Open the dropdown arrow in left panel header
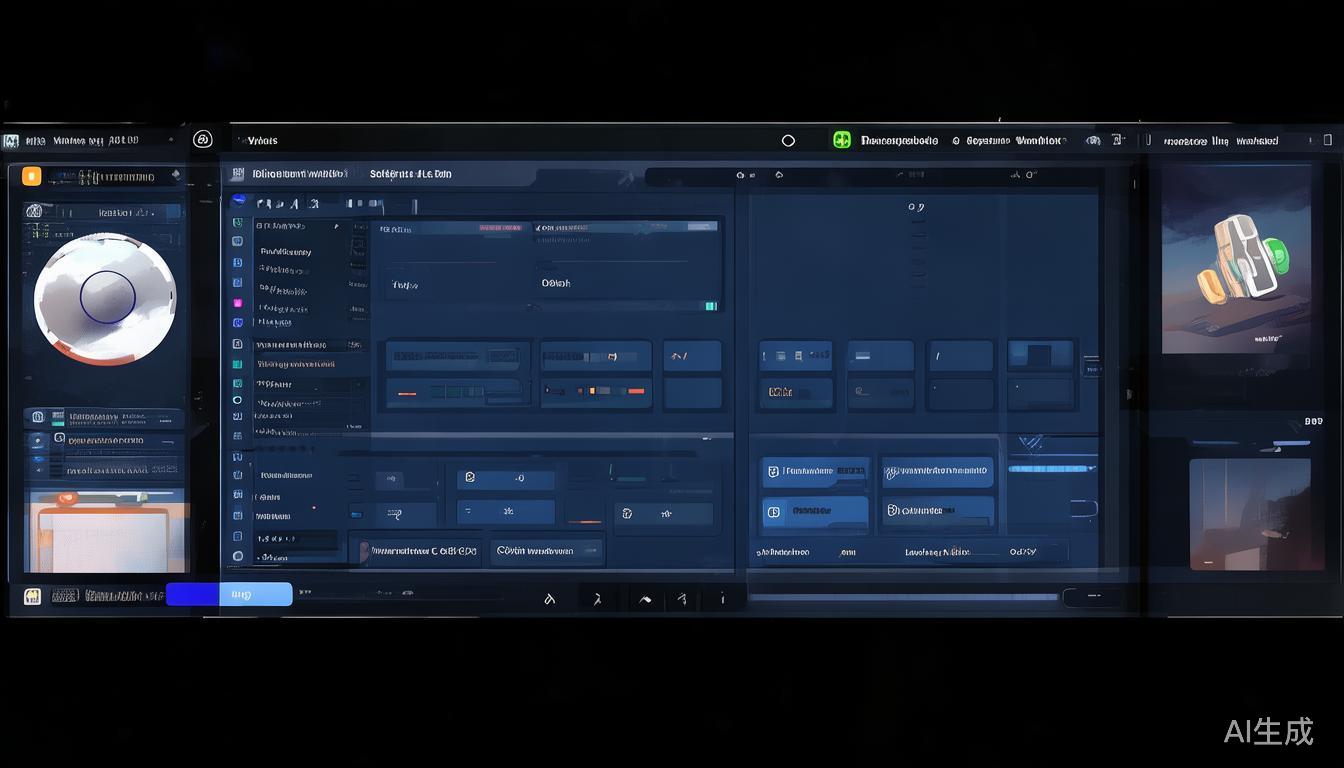The width and height of the screenshot is (1344, 768). (176, 176)
